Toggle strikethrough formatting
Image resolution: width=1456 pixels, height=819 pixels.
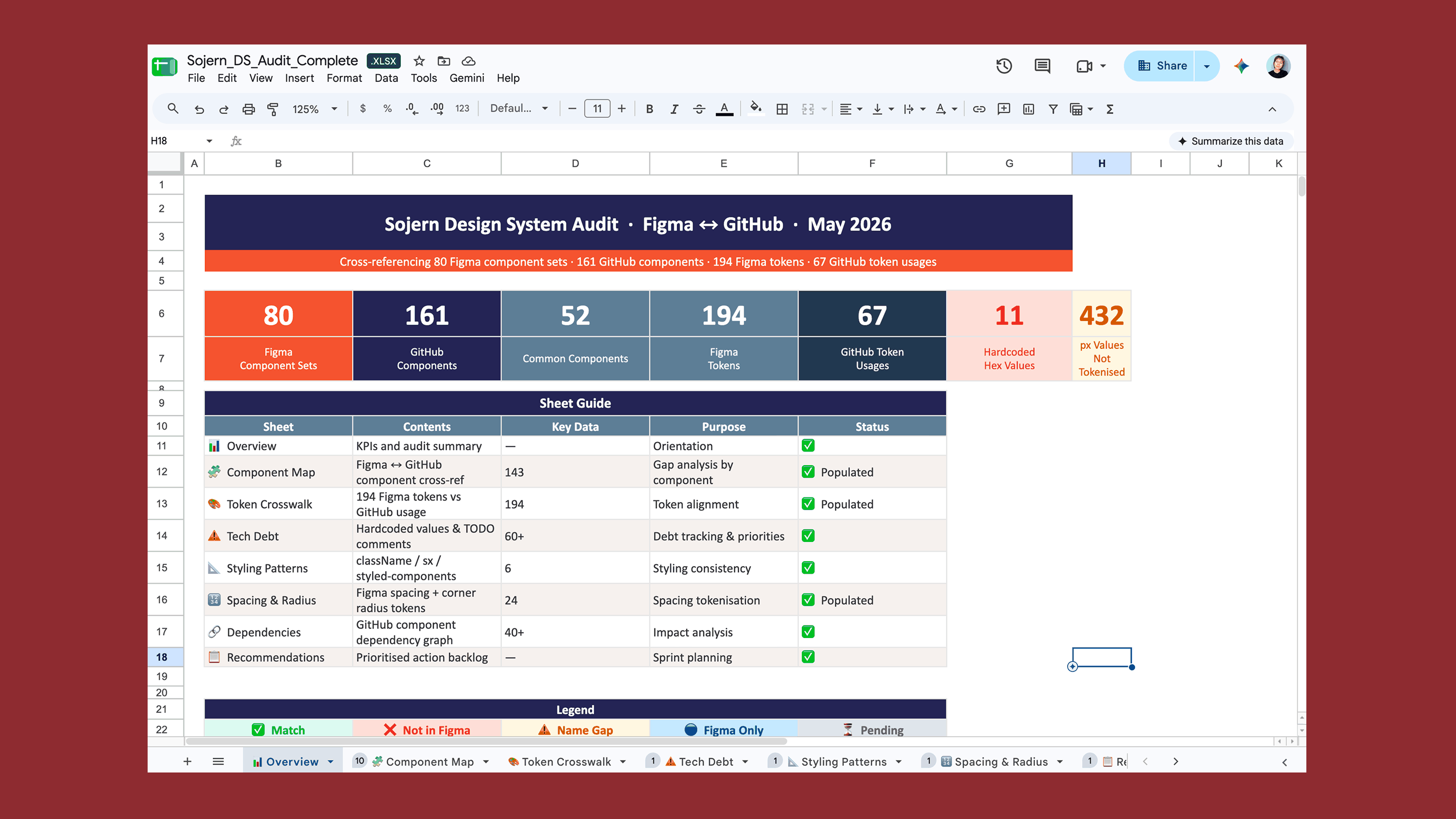point(699,109)
